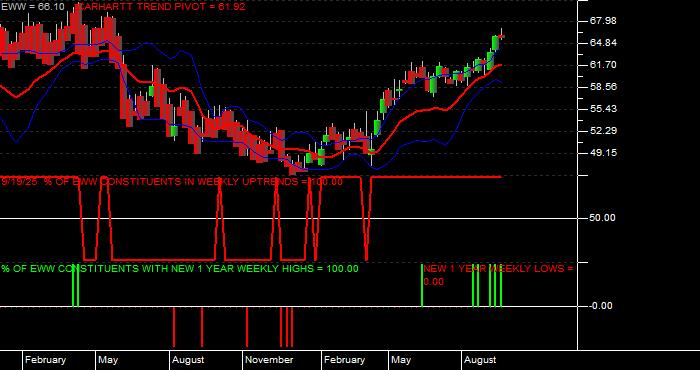Click the 55.43 price axis value
This screenshot has height=370, width=700.
point(603,108)
